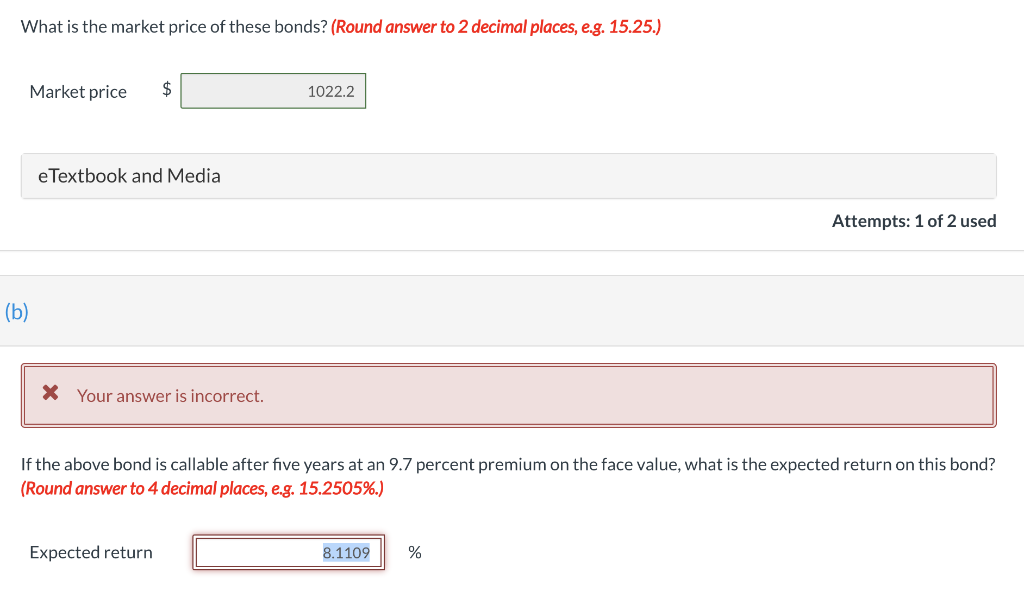The width and height of the screenshot is (1024, 598).
Task: Click the Market price label
Action: (78, 91)
